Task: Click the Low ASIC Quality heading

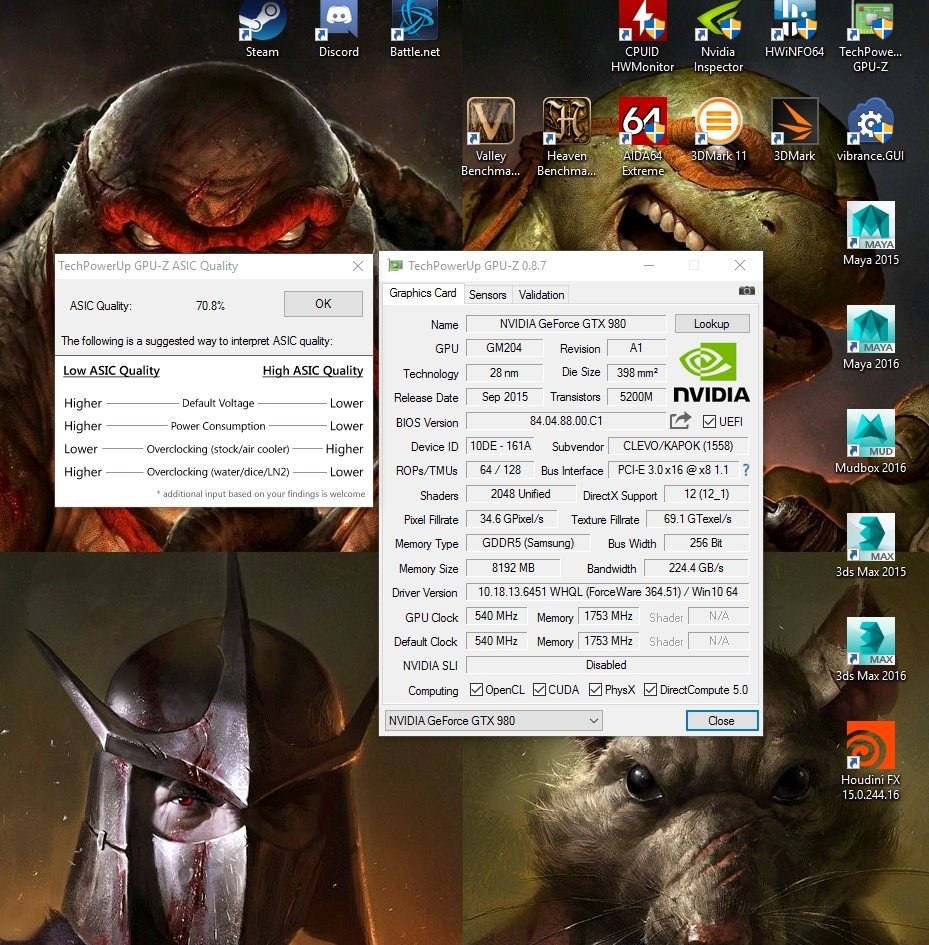Action: click(112, 371)
